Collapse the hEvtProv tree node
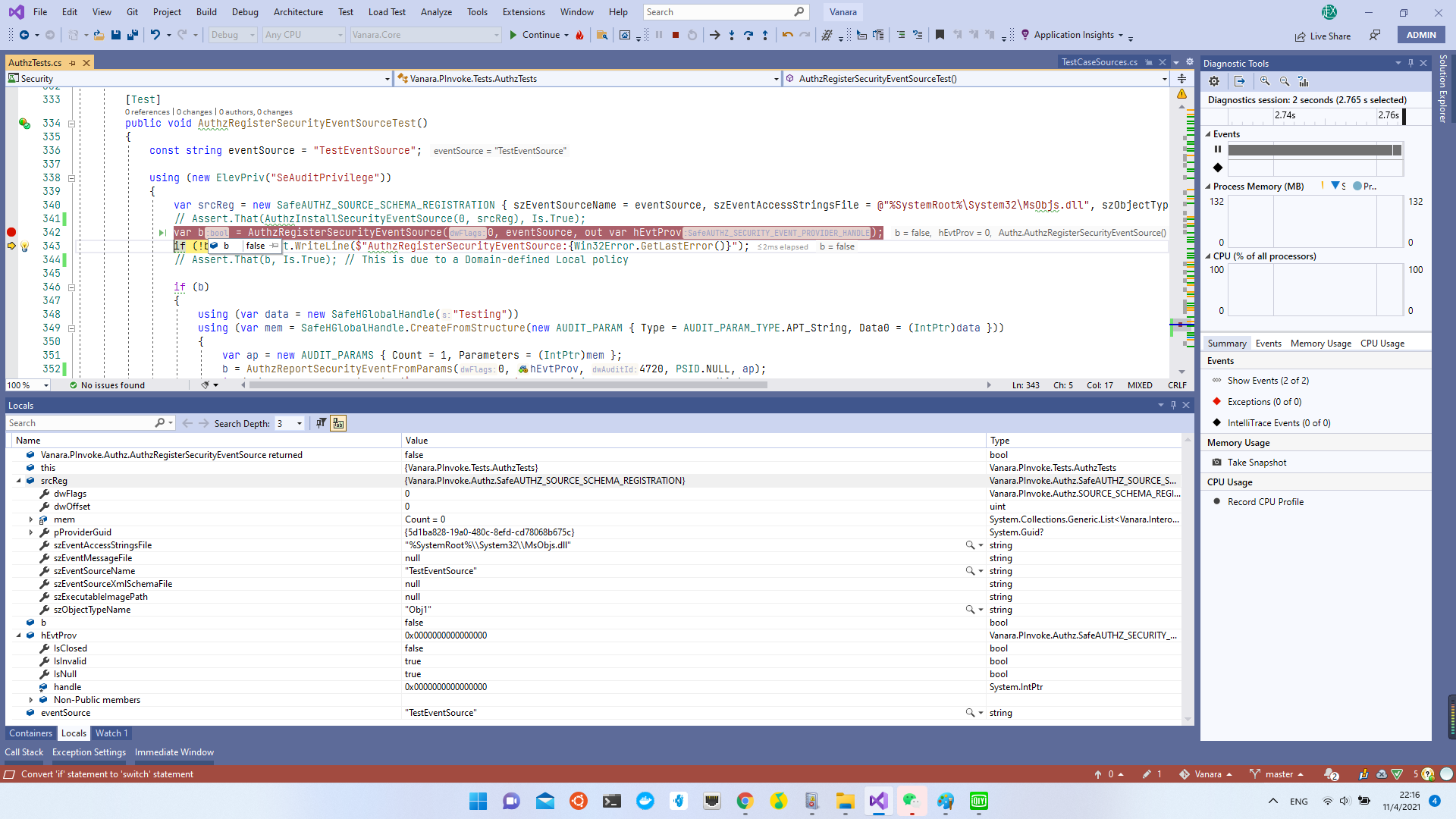This screenshot has width=1456, height=819. tap(19, 635)
